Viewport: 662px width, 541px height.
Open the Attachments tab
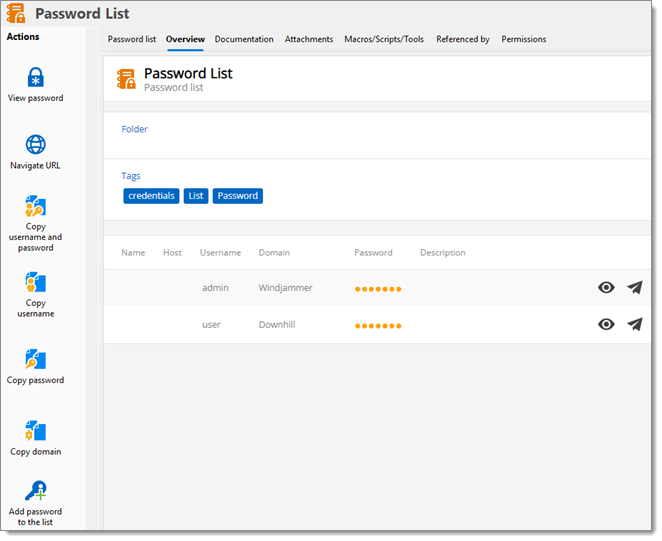point(309,40)
